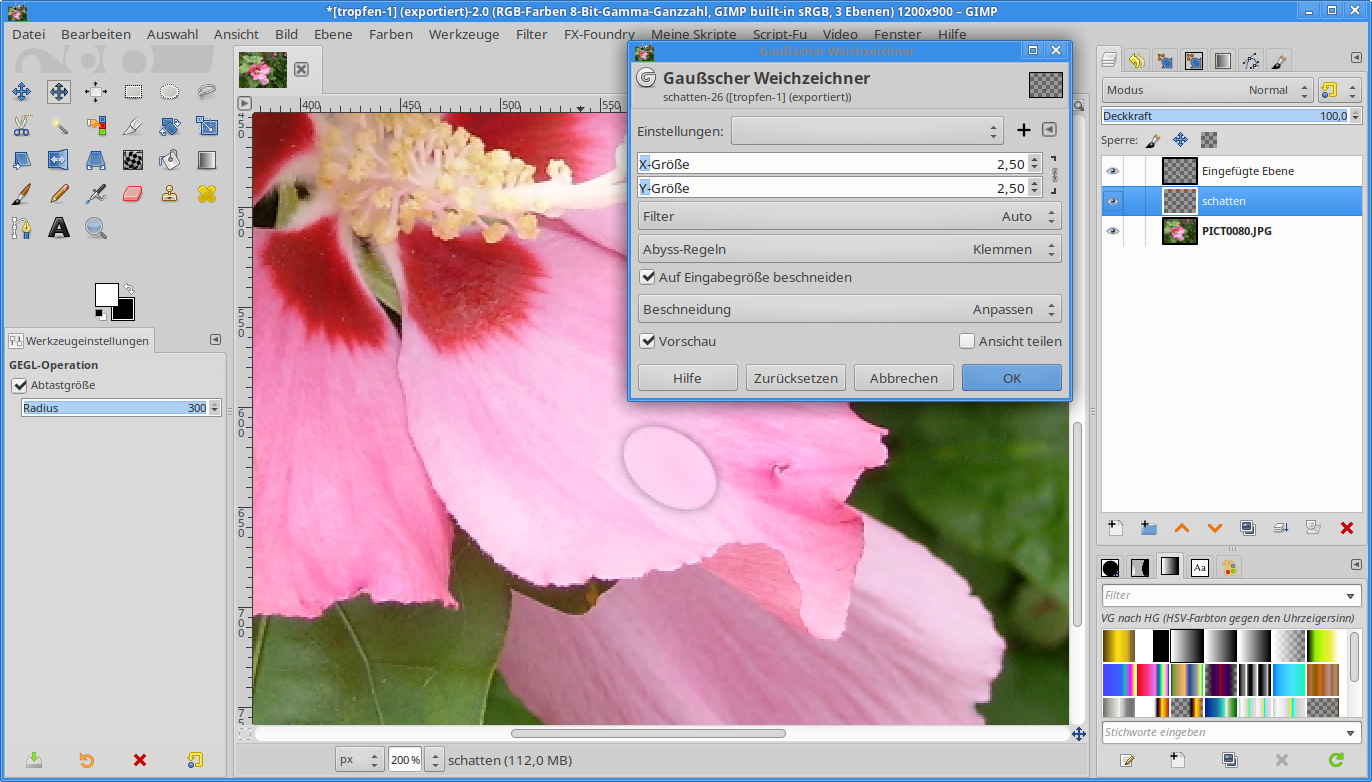This screenshot has height=782, width=1372.
Task: Confirm the blur with OK
Action: click(1011, 378)
